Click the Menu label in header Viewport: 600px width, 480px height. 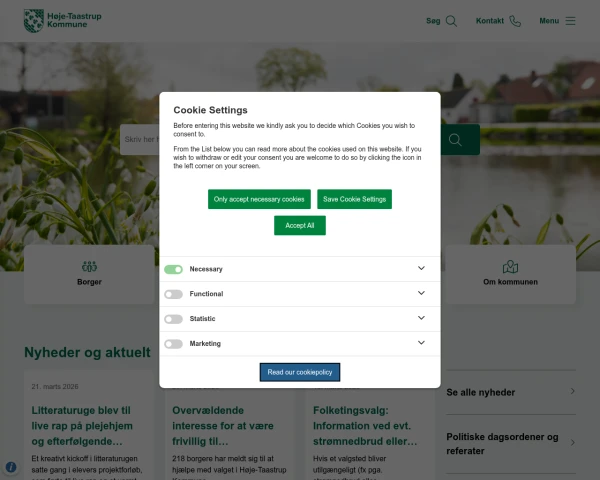coord(549,21)
